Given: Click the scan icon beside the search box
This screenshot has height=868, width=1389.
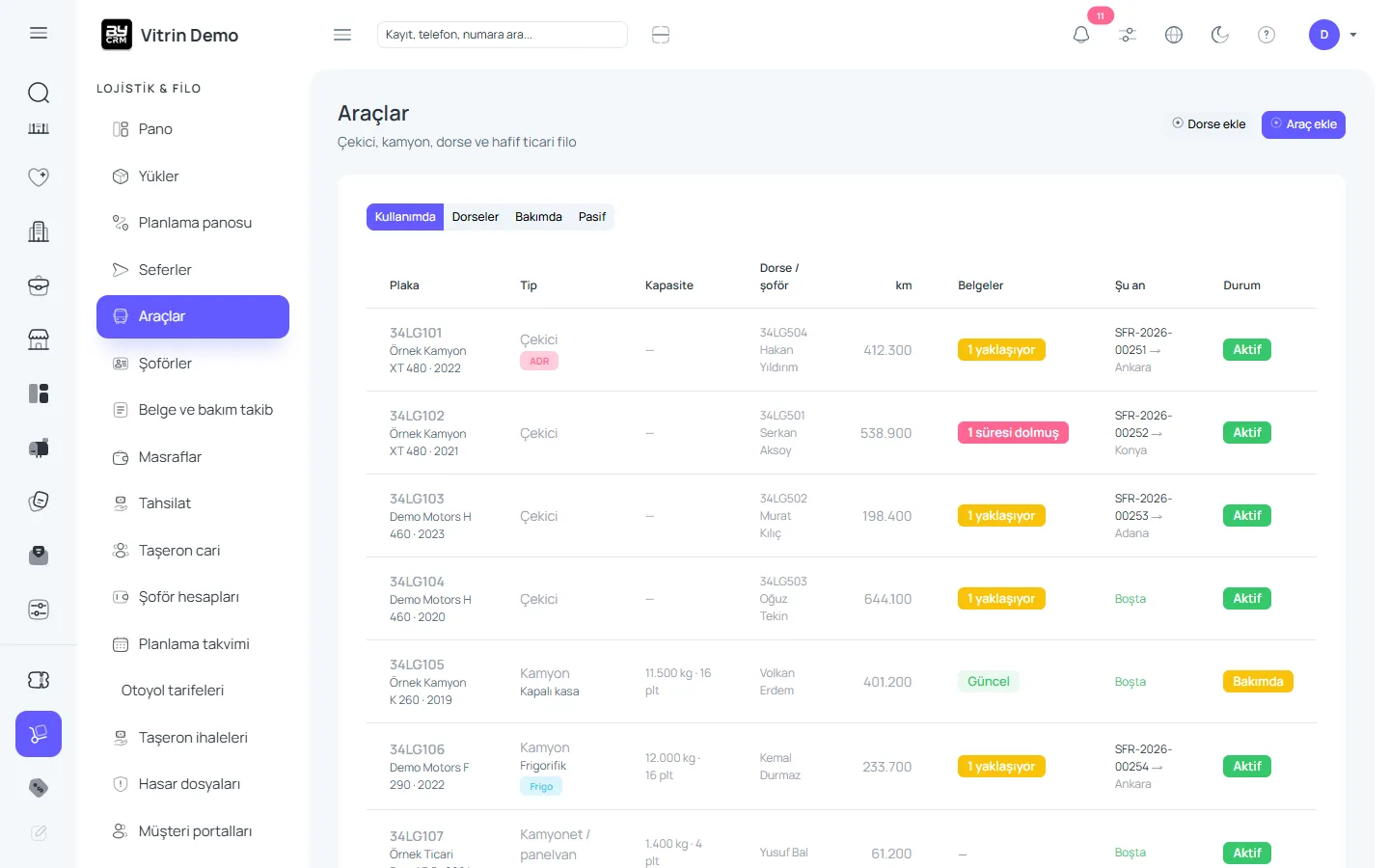Looking at the screenshot, I should click(x=661, y=35).
